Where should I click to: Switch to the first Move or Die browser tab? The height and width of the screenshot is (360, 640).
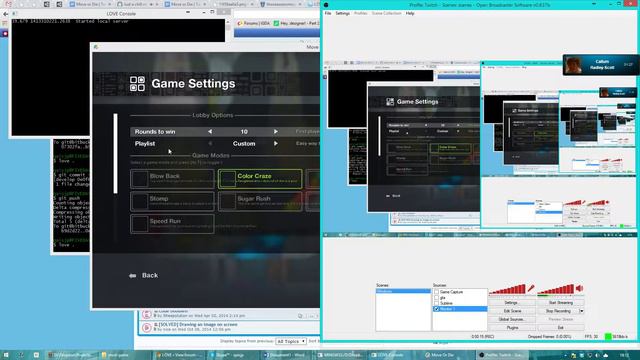(x=91, y=4)
